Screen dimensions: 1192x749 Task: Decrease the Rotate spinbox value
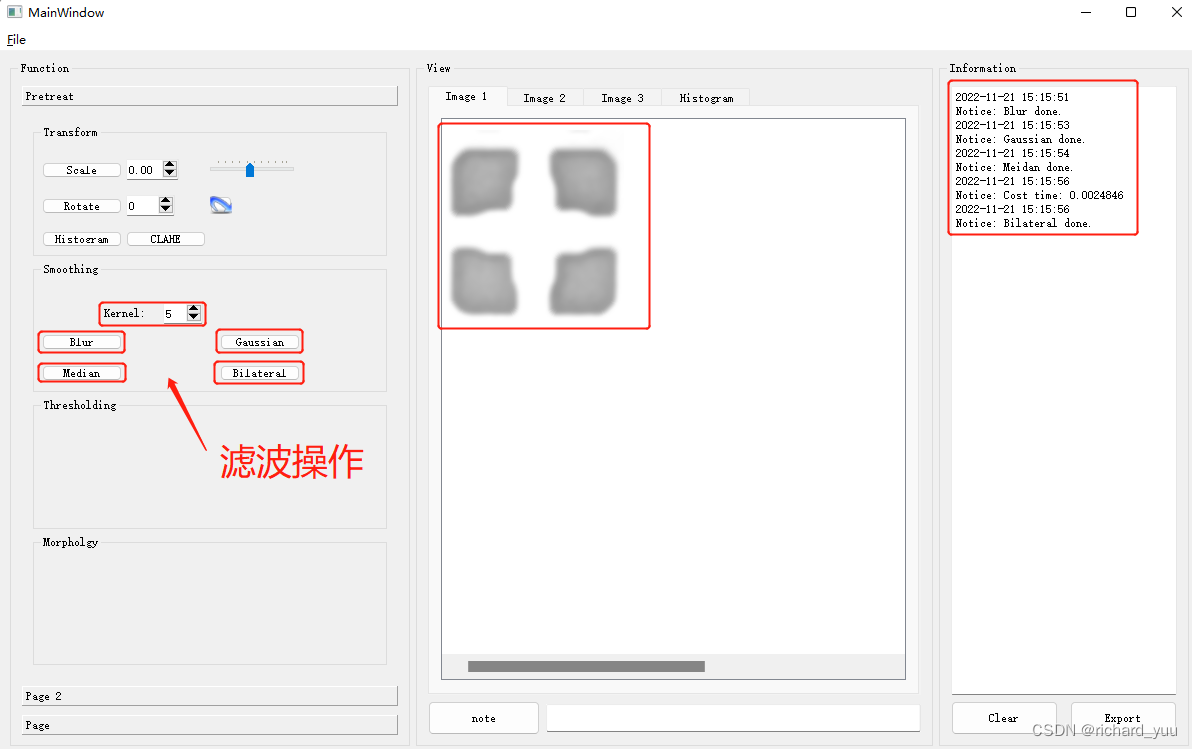(166, 209)
